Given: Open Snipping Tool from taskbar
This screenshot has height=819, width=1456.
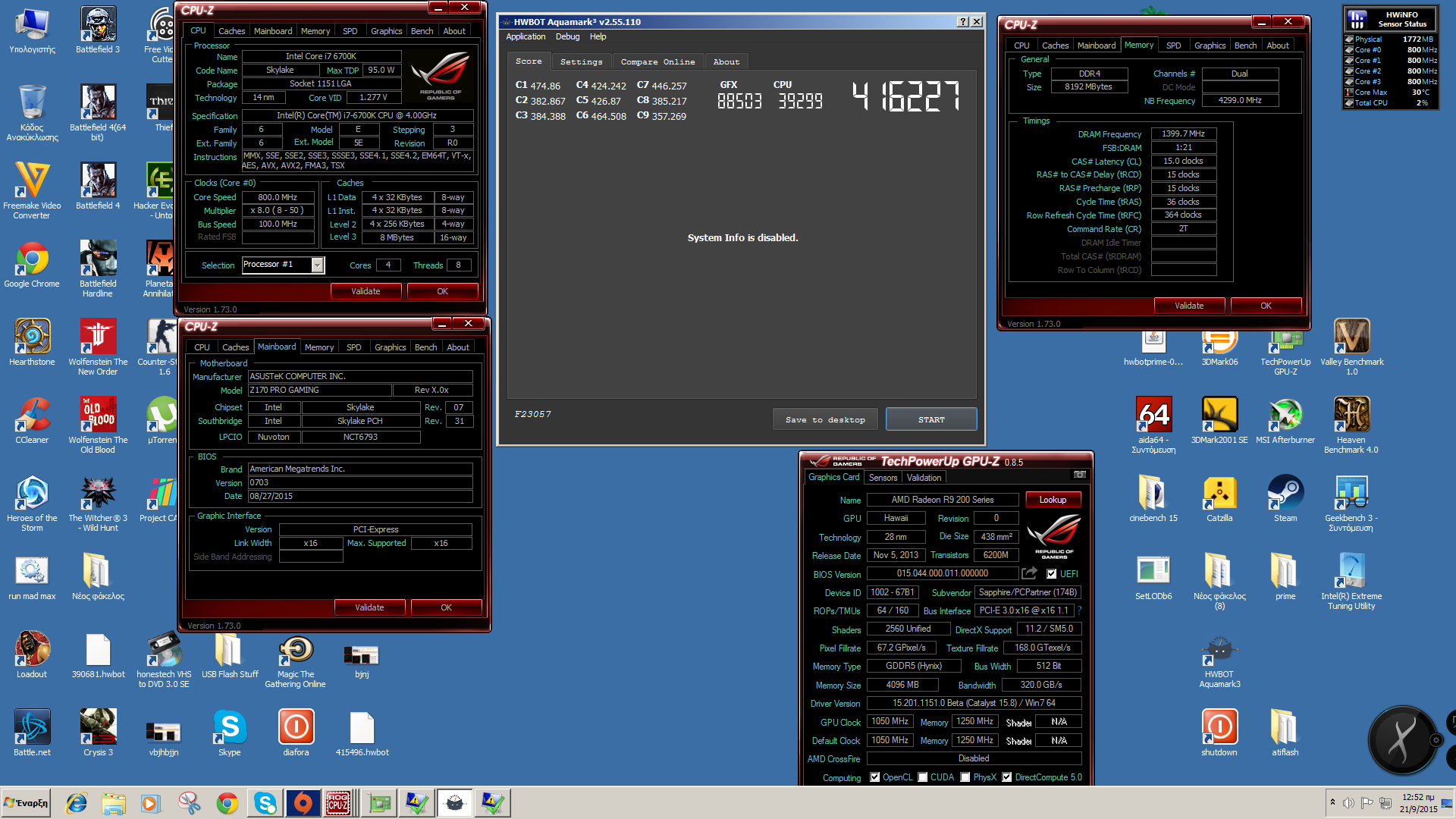Looking at the screenshot, I should 189,802.
